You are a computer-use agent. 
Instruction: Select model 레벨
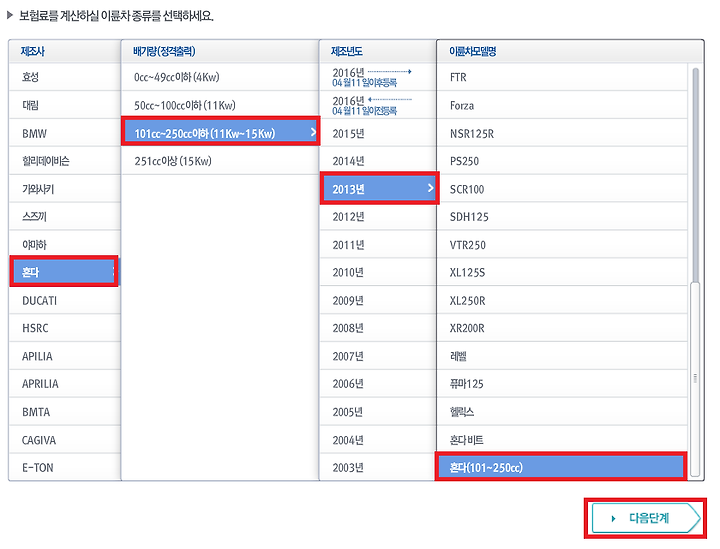point(562,356)
